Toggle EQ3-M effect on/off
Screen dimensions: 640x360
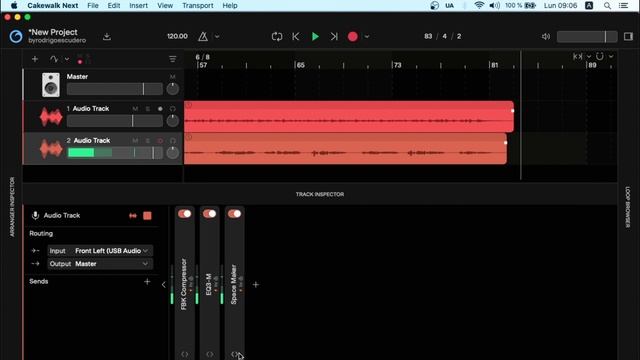pos(209,213)
